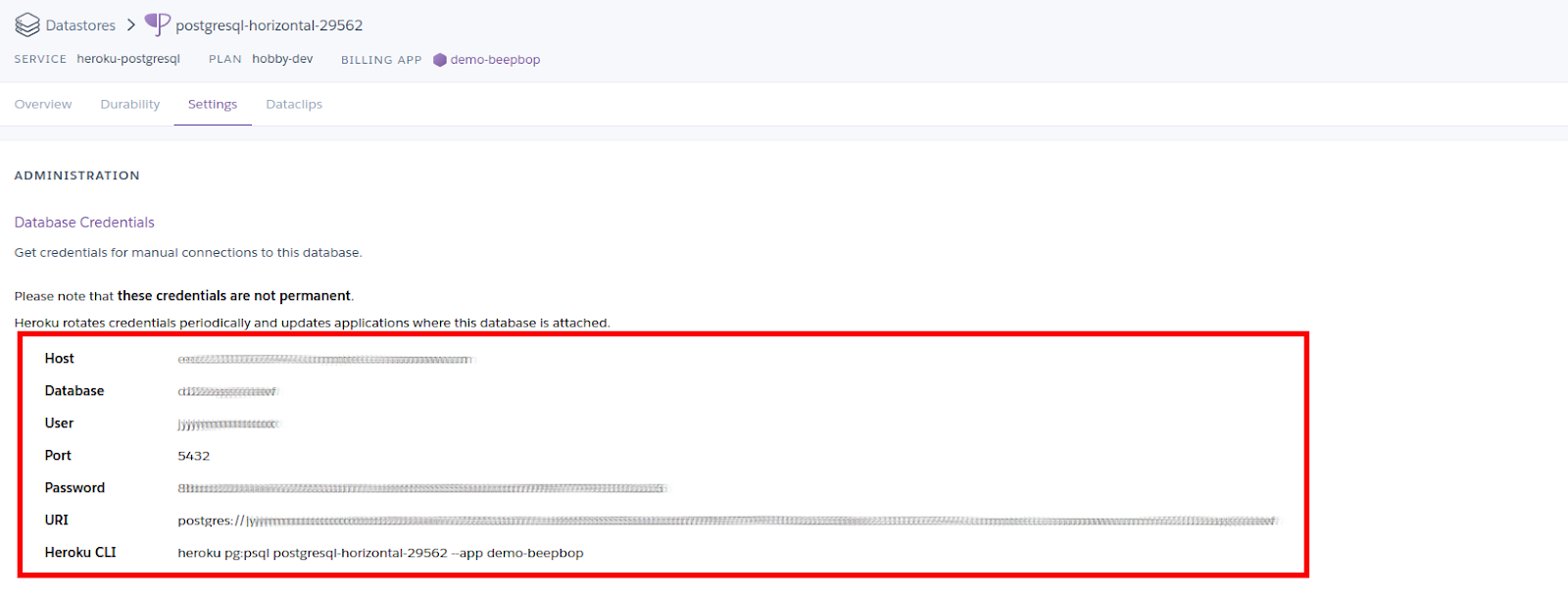The height and width of the screenshot is (601, 1568).
Task: Click the breadcrumb chevron after Datastores
Action: [x=130, y=25]
